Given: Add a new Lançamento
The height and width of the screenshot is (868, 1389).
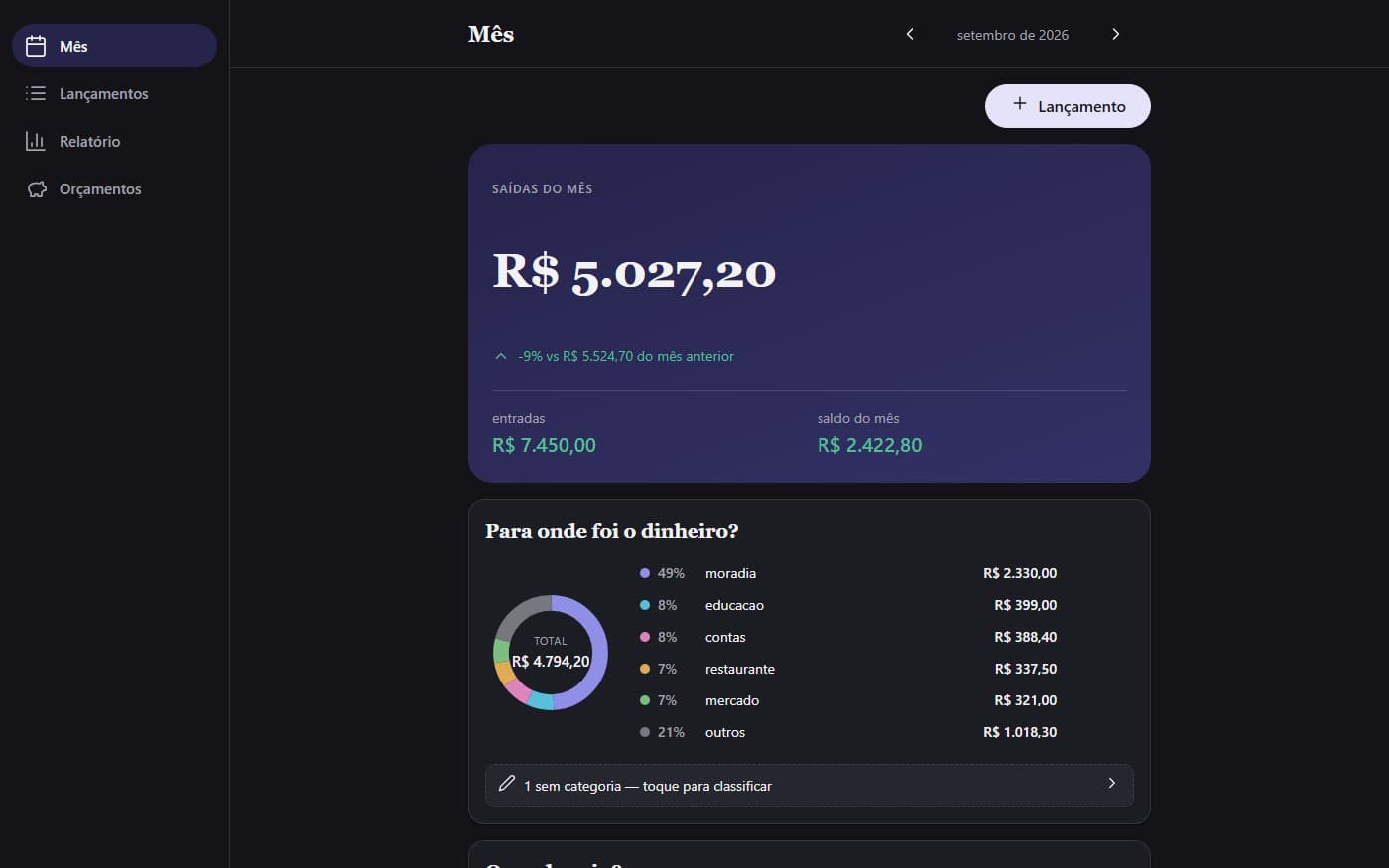Looking at the screenshot, I should [x=1068, y=106].
